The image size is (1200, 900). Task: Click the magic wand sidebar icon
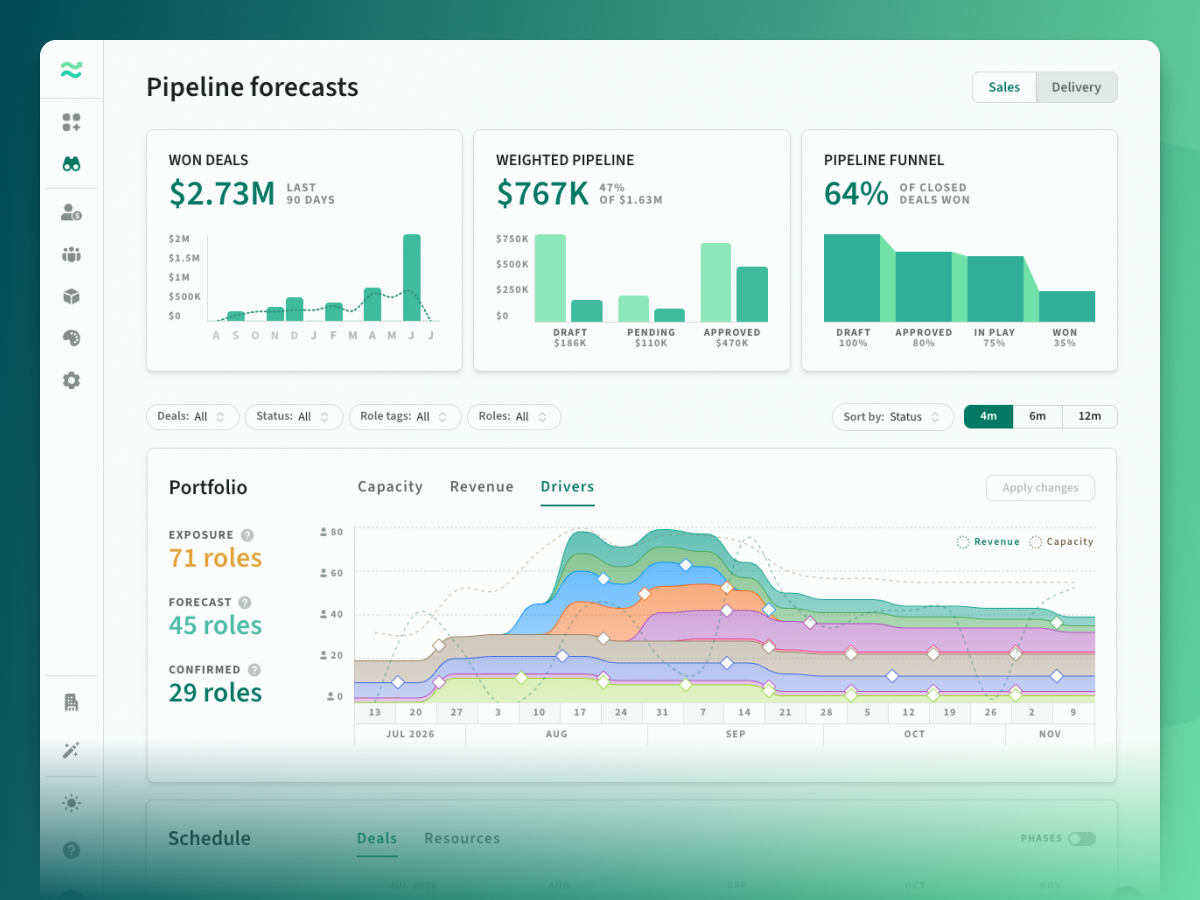(x=71, y=750)
